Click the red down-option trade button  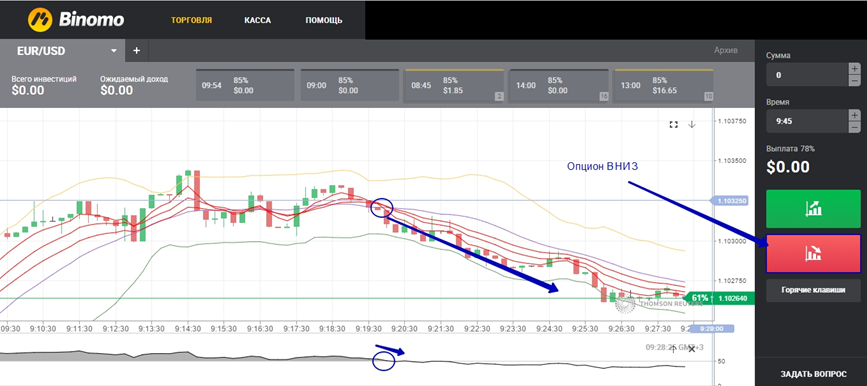(813, 253)
